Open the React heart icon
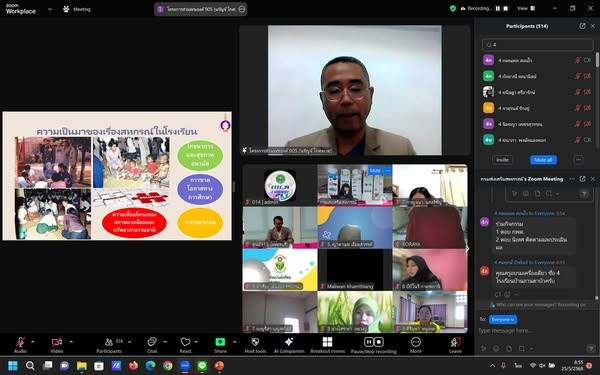 coord(186,342)
